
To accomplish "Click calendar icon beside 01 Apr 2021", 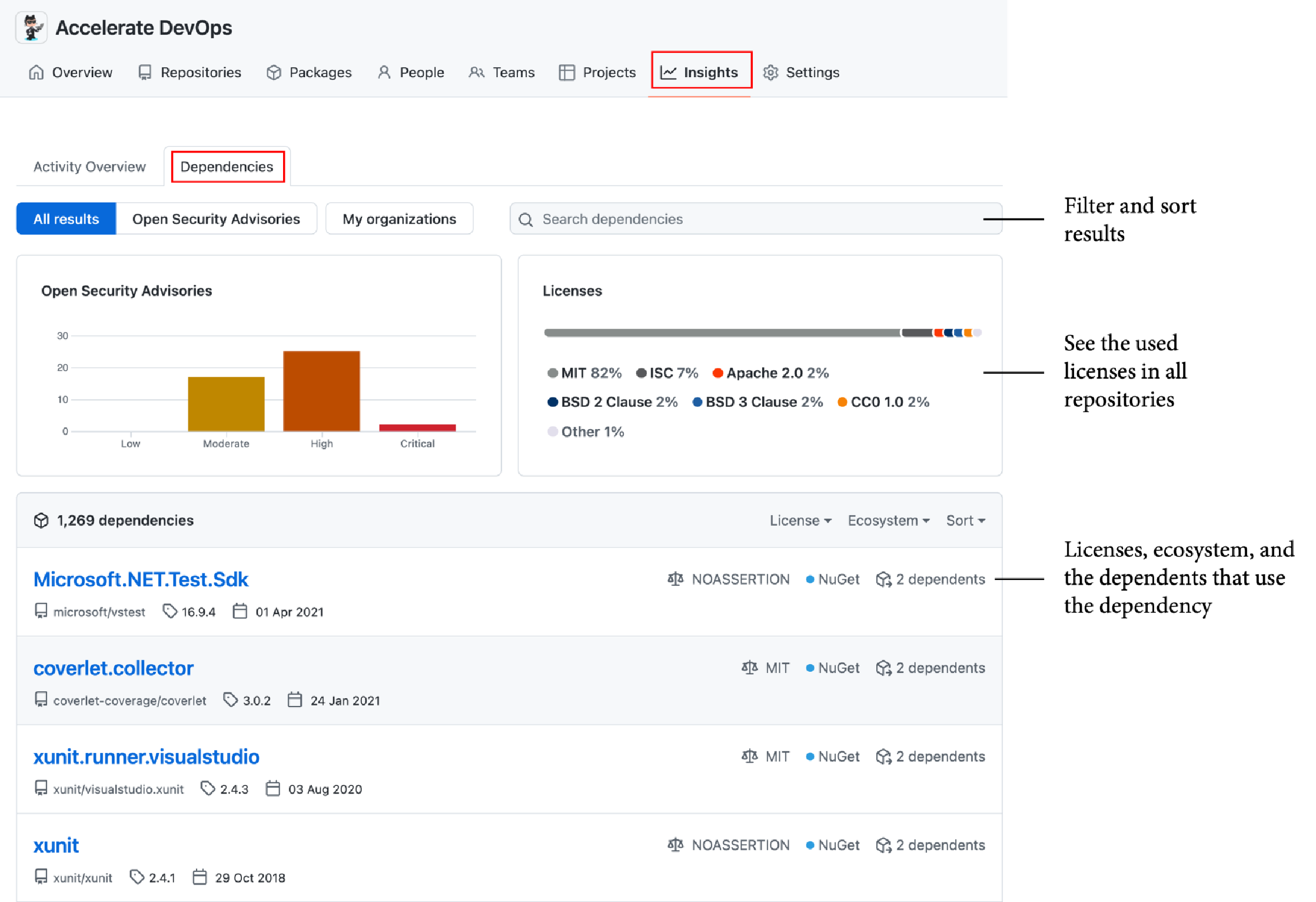I will click(240, 611).
